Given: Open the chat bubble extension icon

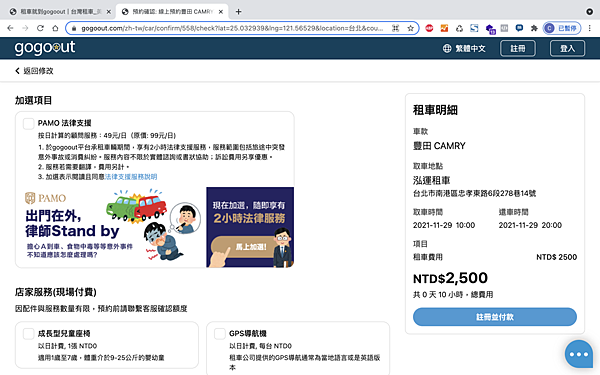Looking at the screenshot, I should 519,28.
